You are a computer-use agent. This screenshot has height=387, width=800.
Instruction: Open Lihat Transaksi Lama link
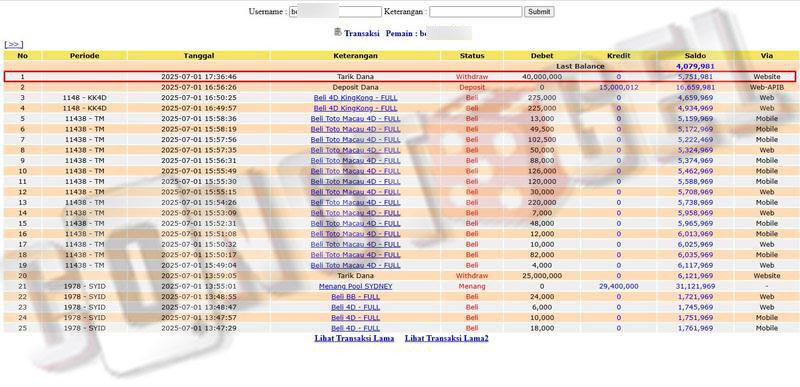(x=354, y=338)
